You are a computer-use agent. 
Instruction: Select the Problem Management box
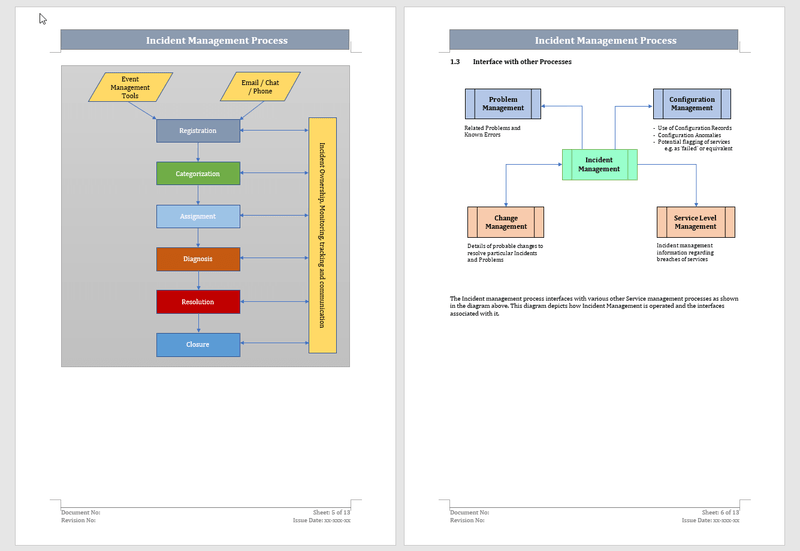tap(503, 104)
